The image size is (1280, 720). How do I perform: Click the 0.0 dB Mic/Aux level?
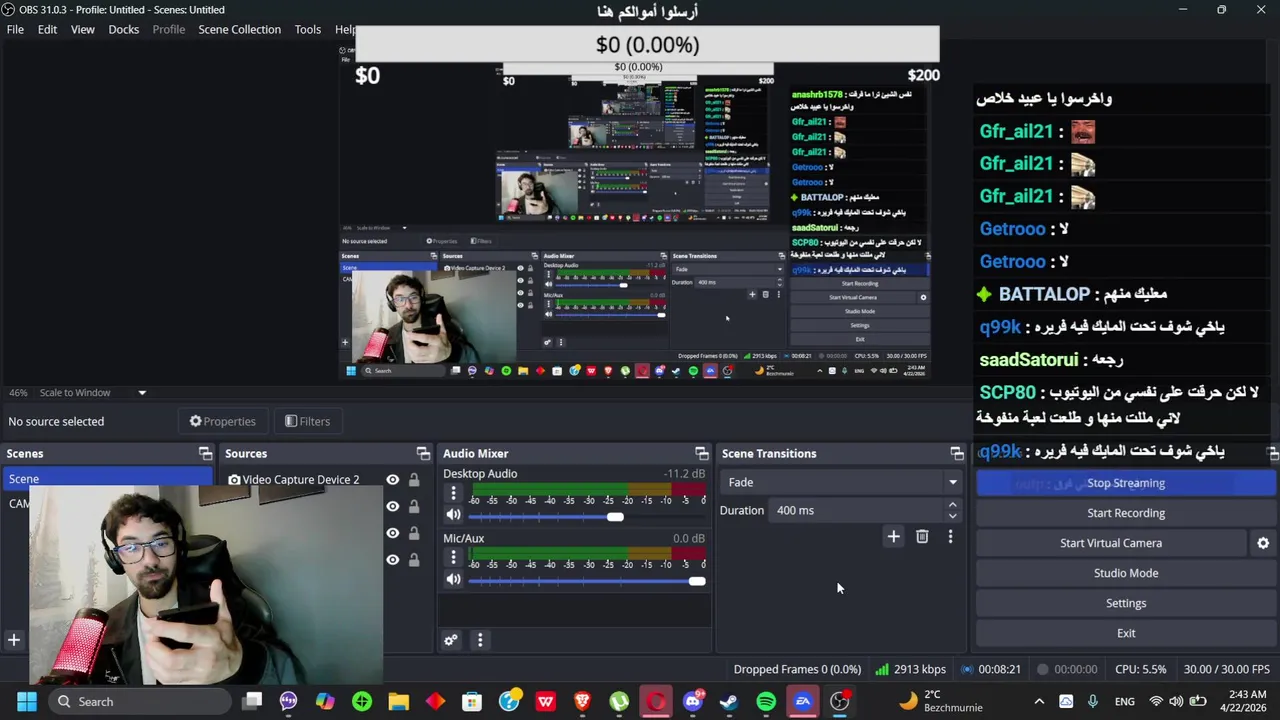689,538
